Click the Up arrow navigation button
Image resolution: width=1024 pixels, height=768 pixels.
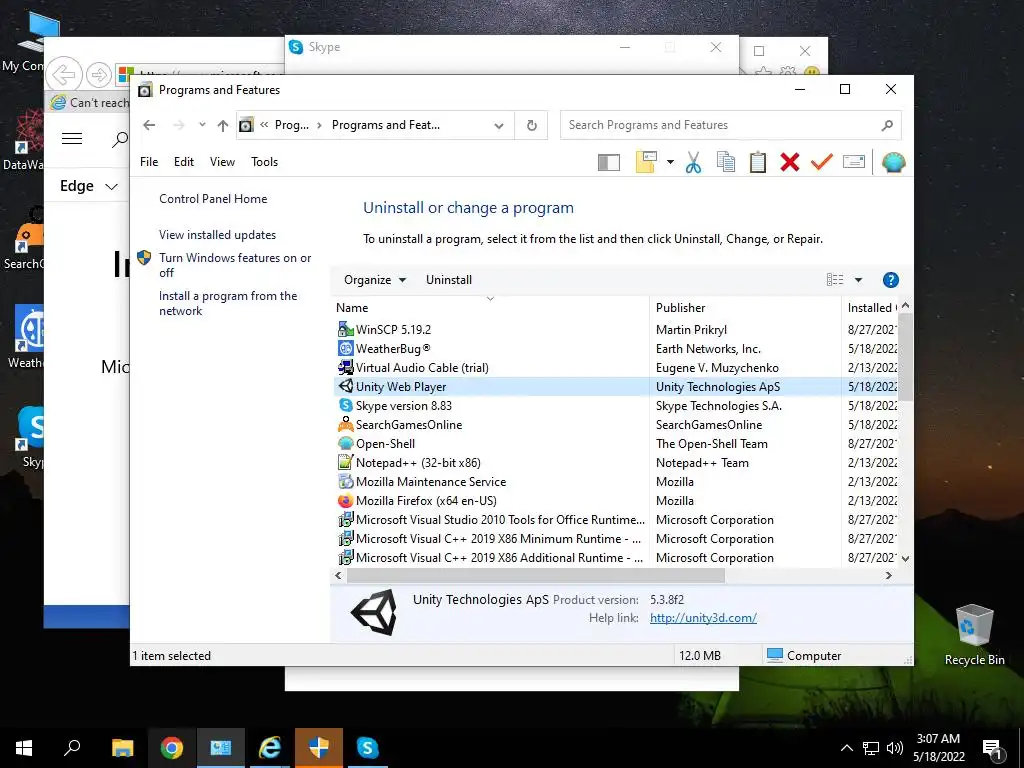pyautogui.click(x=223, y=125)
